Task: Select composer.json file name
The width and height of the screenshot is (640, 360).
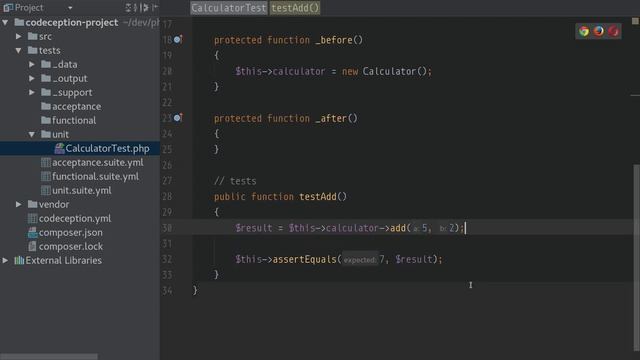Action: [x=71, y=232]
